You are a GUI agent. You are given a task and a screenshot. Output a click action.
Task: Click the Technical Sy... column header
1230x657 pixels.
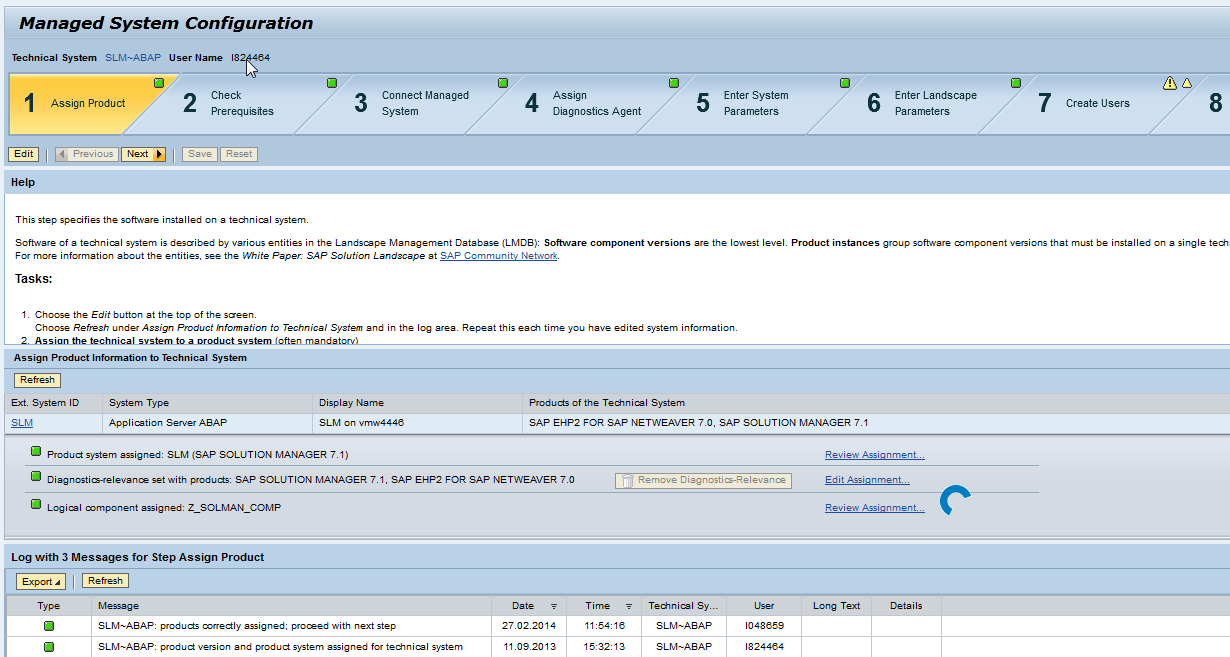[x=683, y=606]
